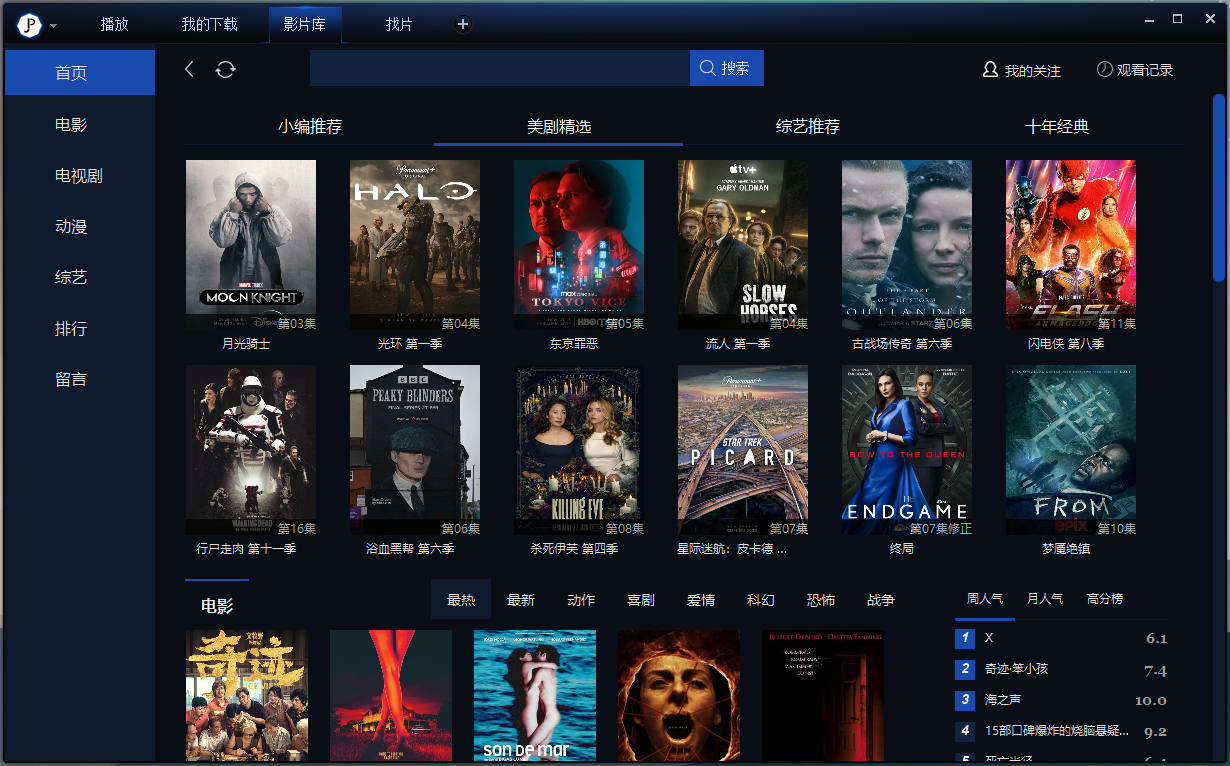Image resolution: width=1230 pixels, height=766 pixels.
Task: Open Tokyo Vice poster 东京罪恶
Action: (579, 245)
